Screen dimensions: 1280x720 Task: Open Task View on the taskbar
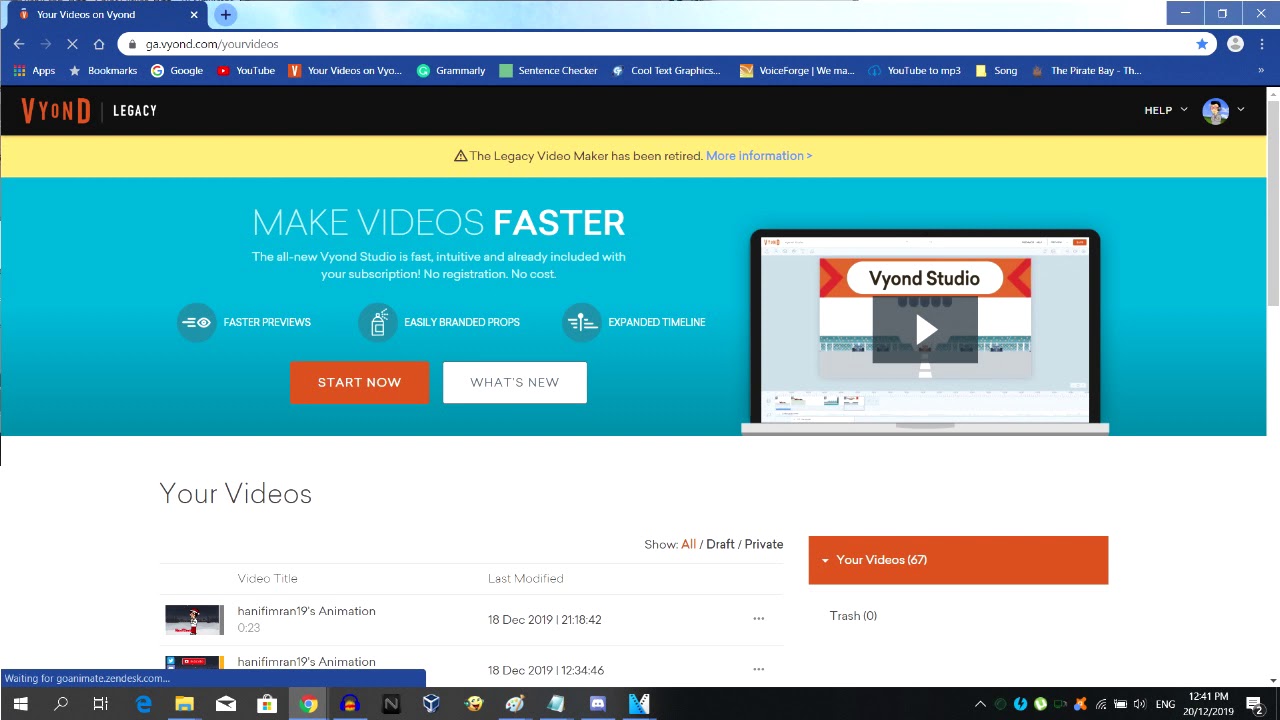[101, 704]
